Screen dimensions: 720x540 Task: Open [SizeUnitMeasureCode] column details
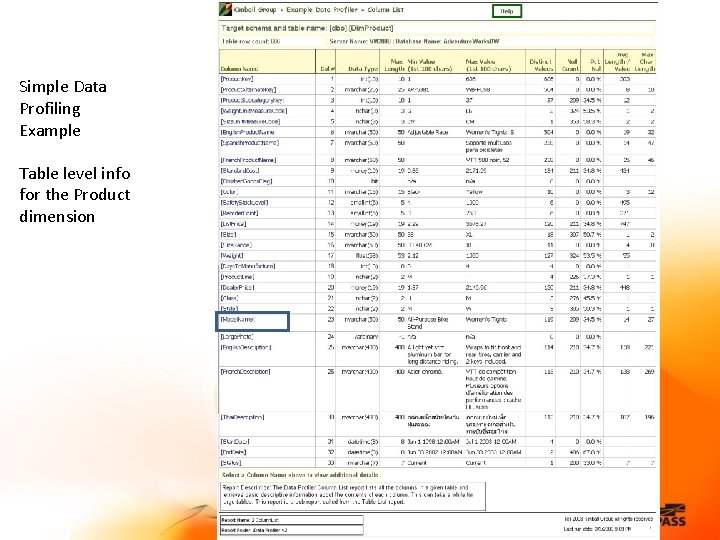tap(250, 121)
